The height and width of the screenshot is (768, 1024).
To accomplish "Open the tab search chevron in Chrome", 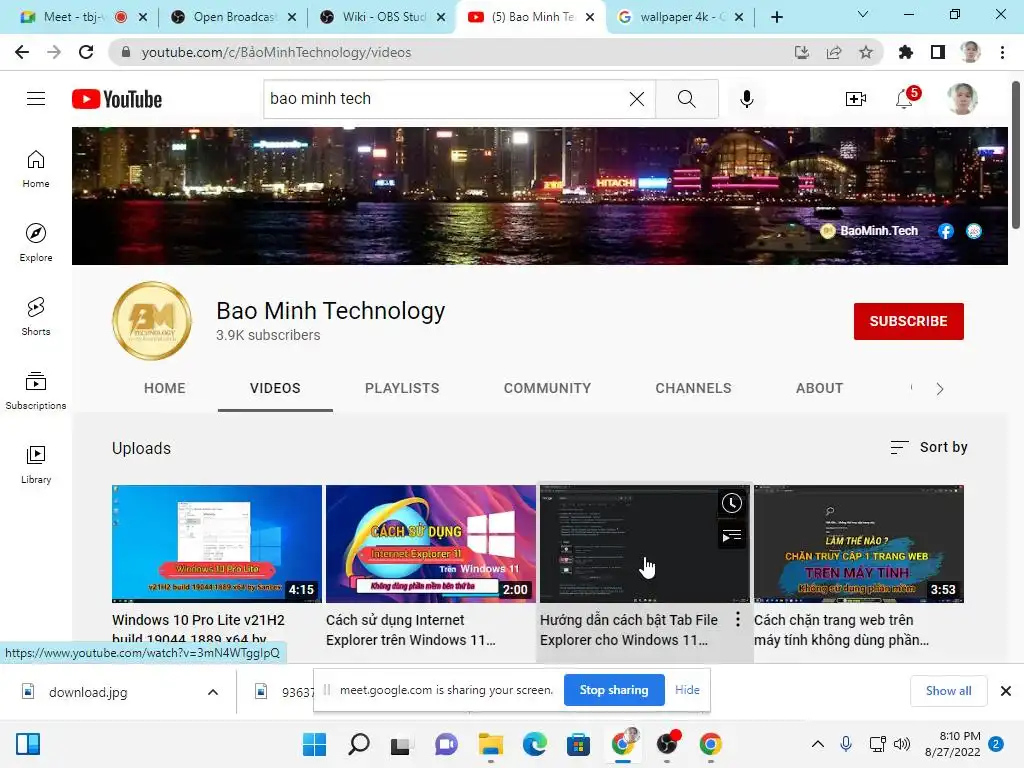I will point(863,14).
